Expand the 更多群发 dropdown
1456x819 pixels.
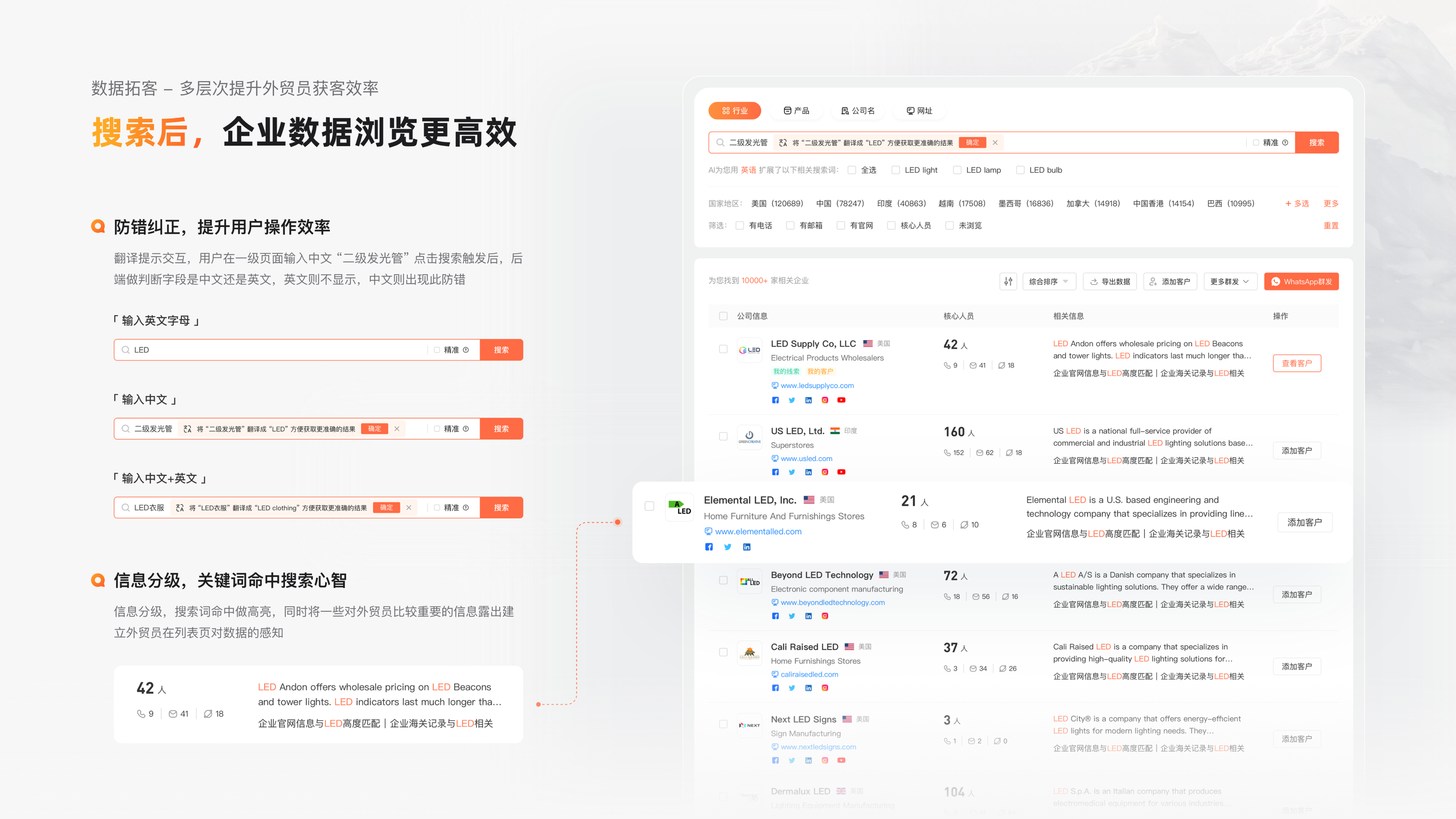point(1231,281)
